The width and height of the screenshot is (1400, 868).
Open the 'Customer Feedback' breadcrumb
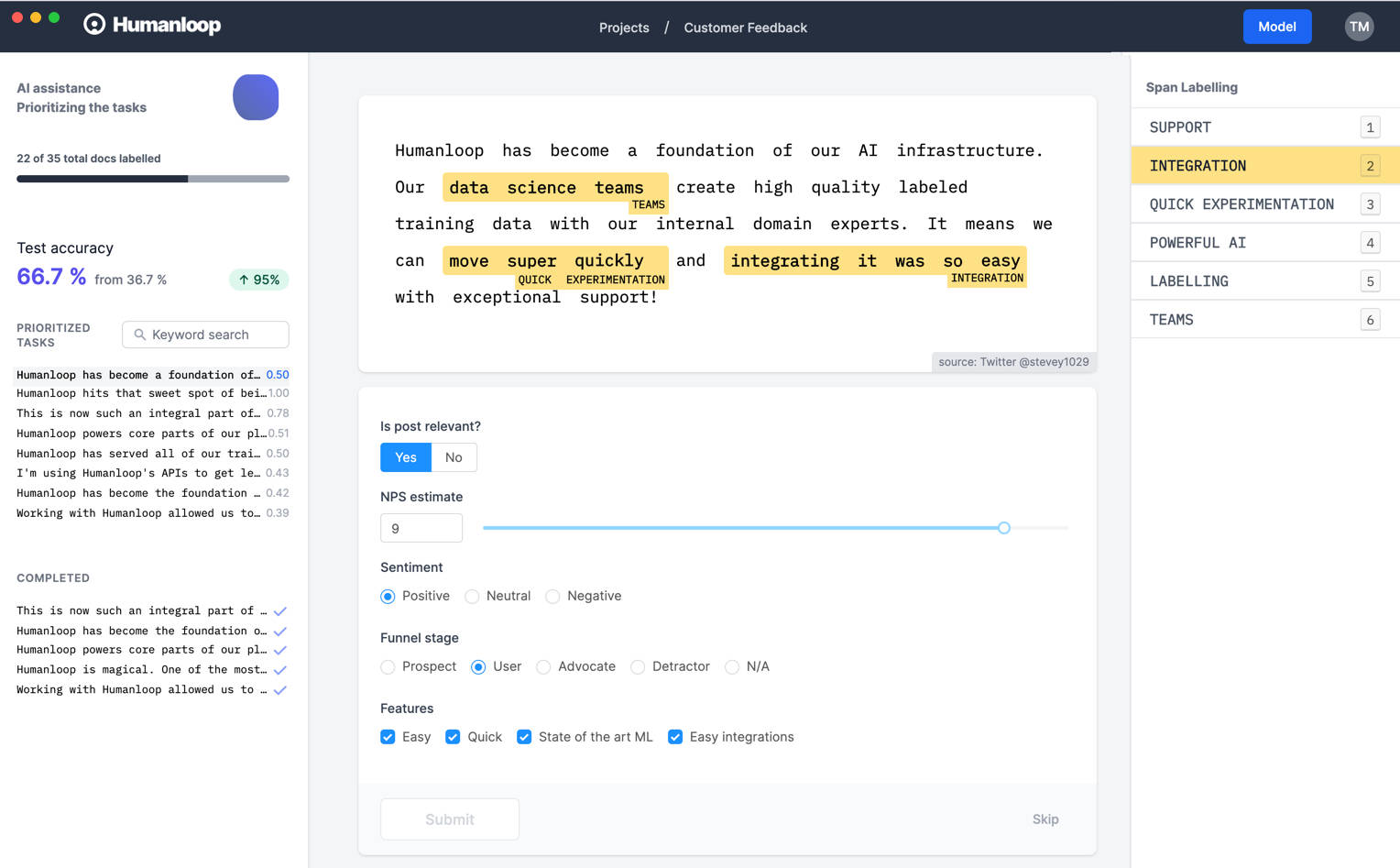tap(745, 27)
